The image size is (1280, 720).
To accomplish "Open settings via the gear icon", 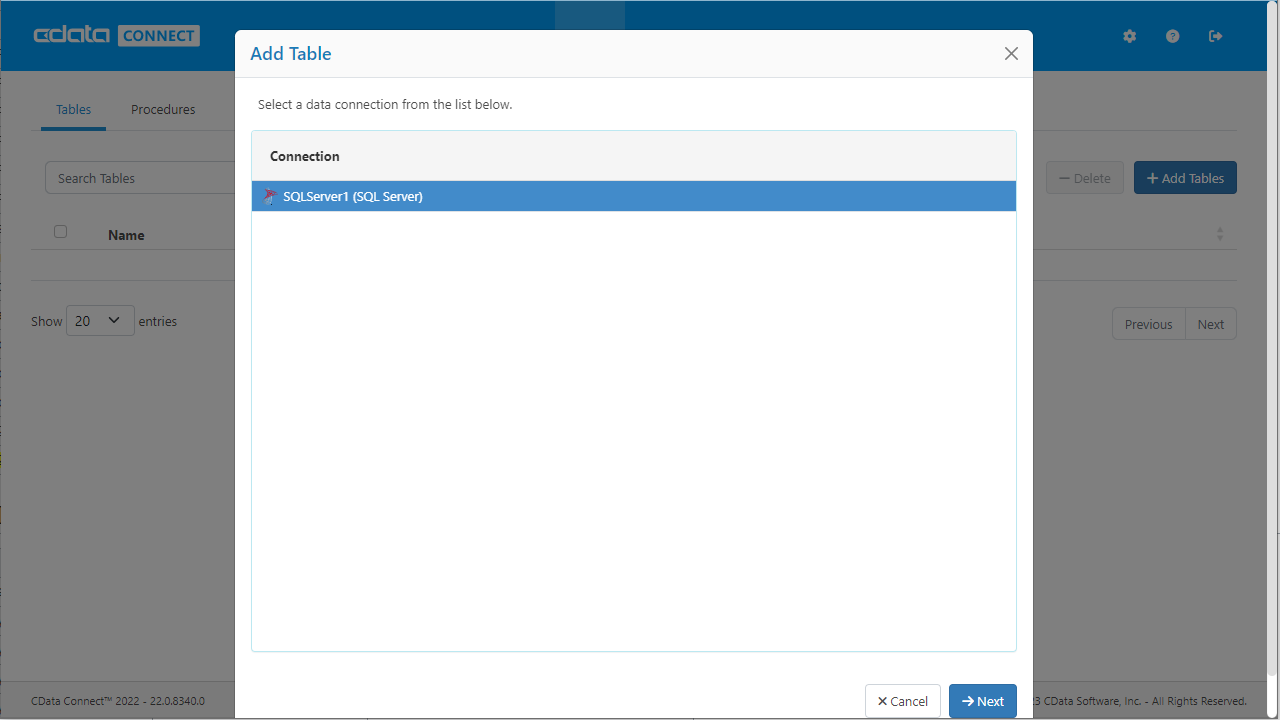I will click(1130, 36).
